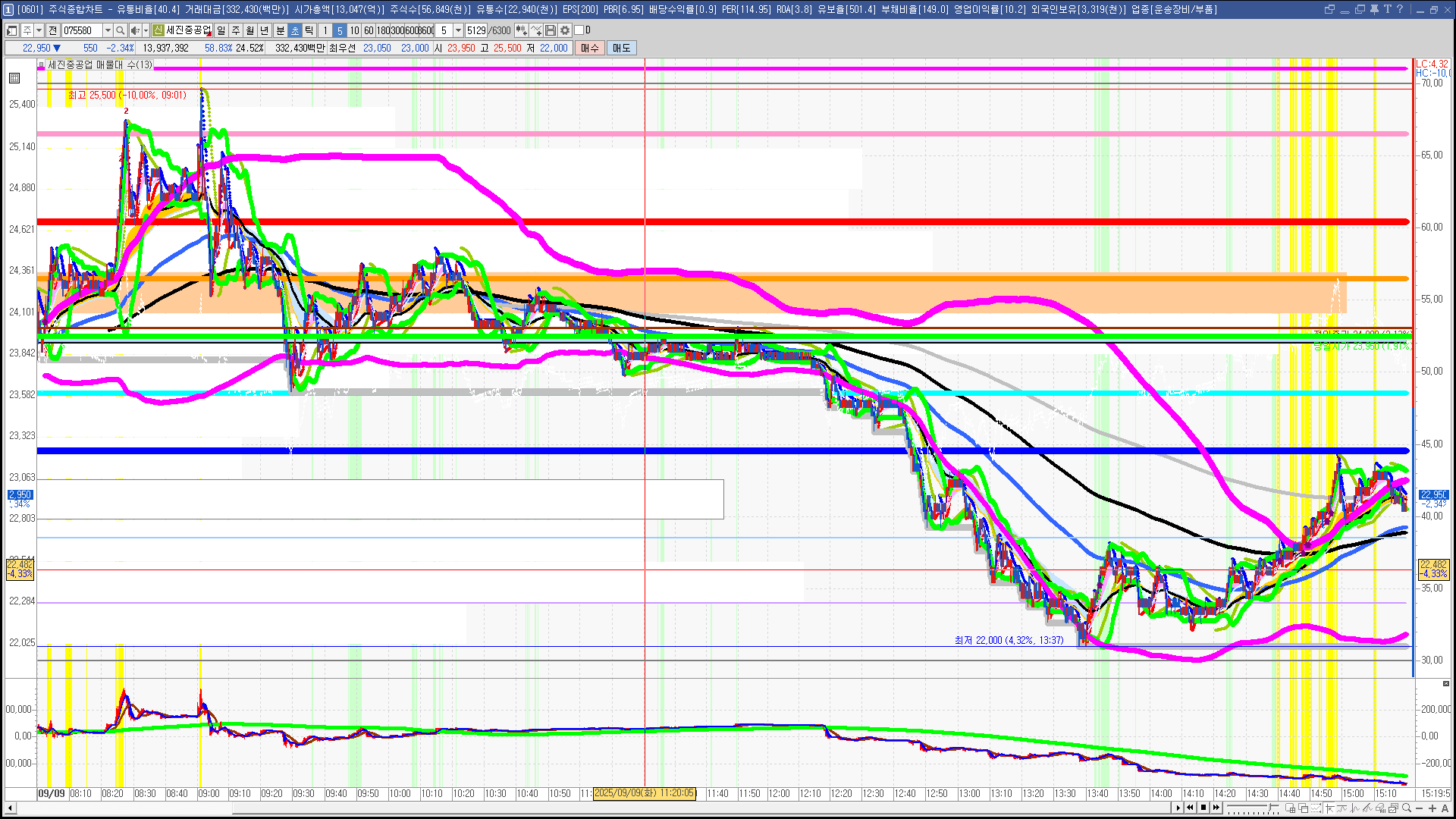The width and height of the screenshot is (1456, 819).
Task: Click the help question mark icon
Action: click(1399, 9)
